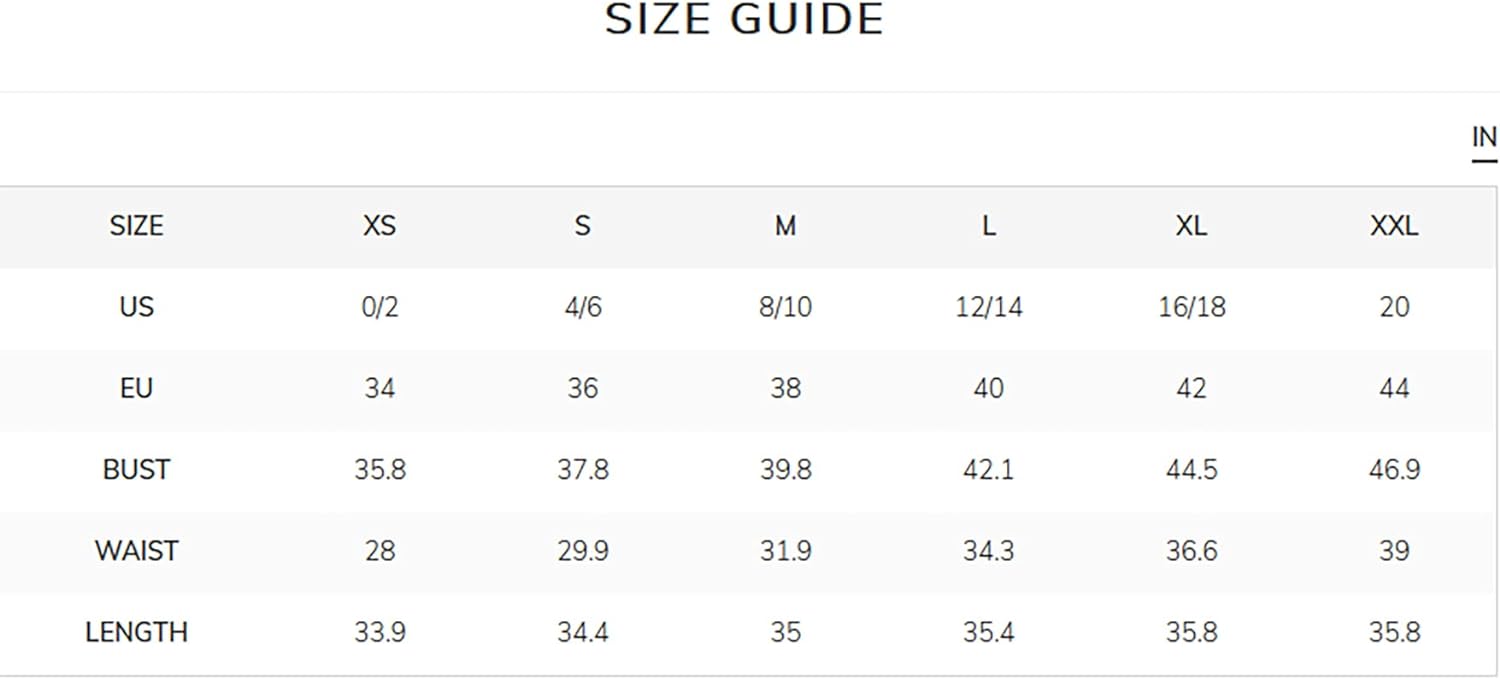The width and height of the screenshot is (1500, 679).
Task: Switch units using the IN tab
Action: (x=1484, y=138)
